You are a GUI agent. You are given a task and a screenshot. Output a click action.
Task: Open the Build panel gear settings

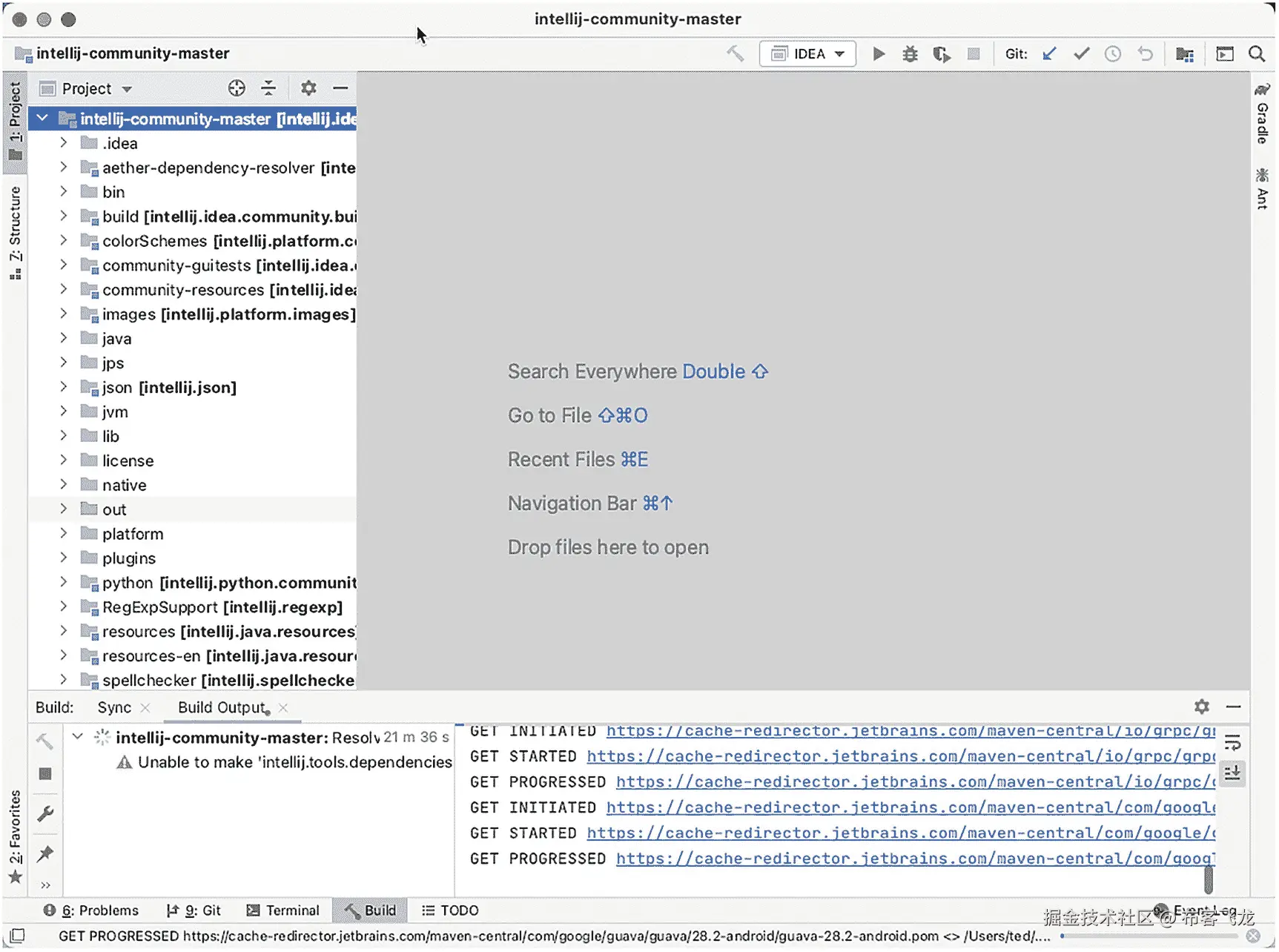pyautogui.click(x=1202, y=707)
